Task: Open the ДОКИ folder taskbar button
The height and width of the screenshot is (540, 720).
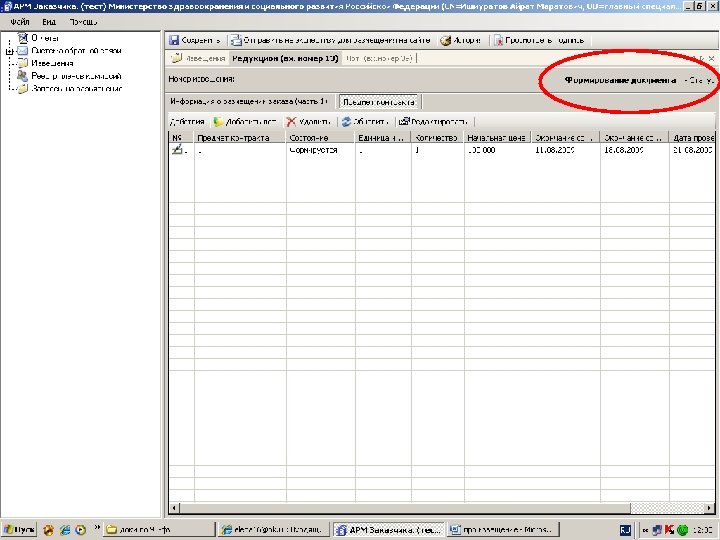Action: pos(158,530)
